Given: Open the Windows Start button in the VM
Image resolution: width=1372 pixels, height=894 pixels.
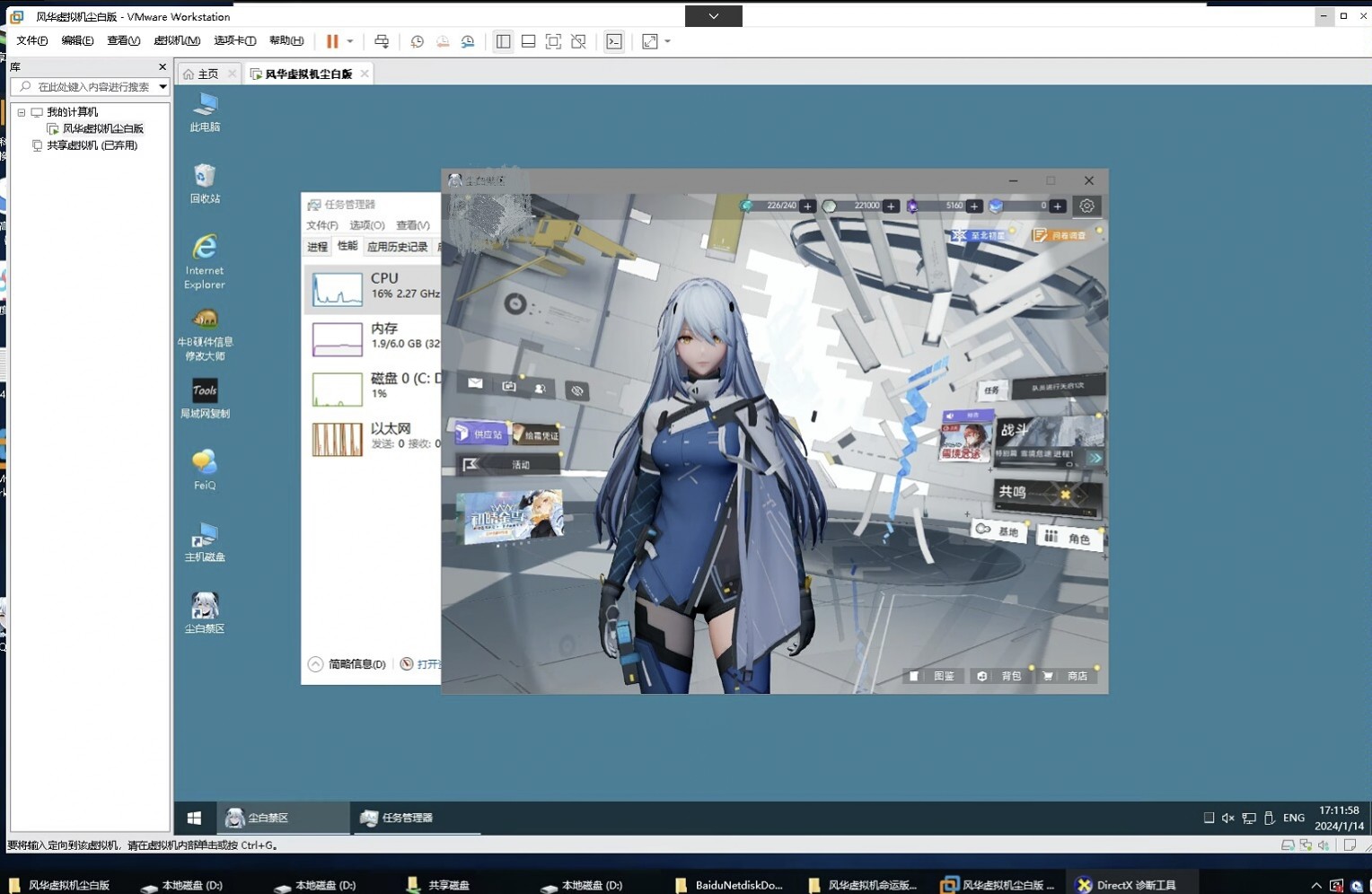Looking at the screenshot, I should 194,818.
